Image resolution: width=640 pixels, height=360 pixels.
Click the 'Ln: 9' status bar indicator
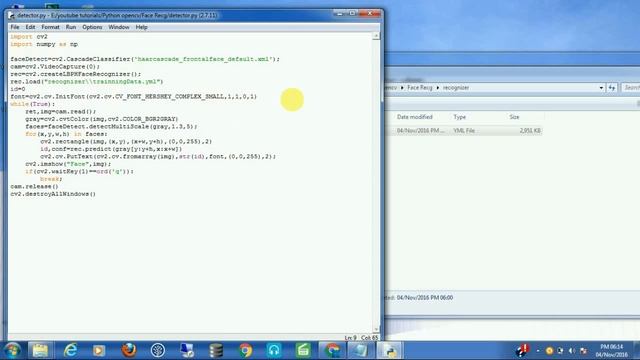(x=351, y=338)
